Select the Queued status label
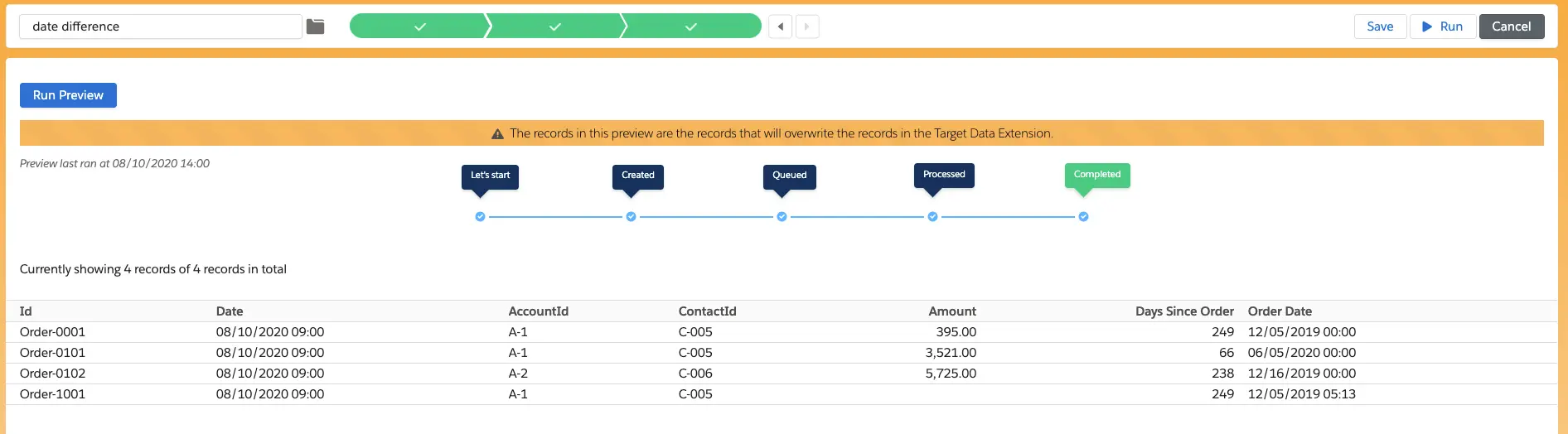The image size is (1568, 434). [789, 176]
